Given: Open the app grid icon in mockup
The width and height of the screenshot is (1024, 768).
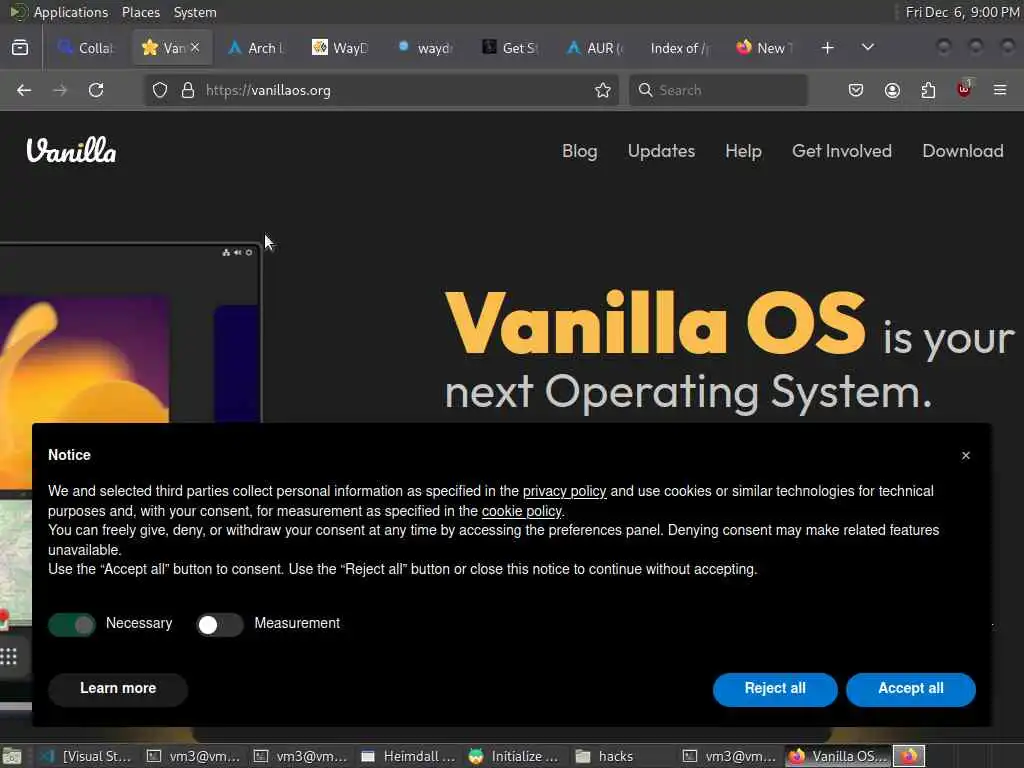Looking at the screenshot, I should point(8,656).
